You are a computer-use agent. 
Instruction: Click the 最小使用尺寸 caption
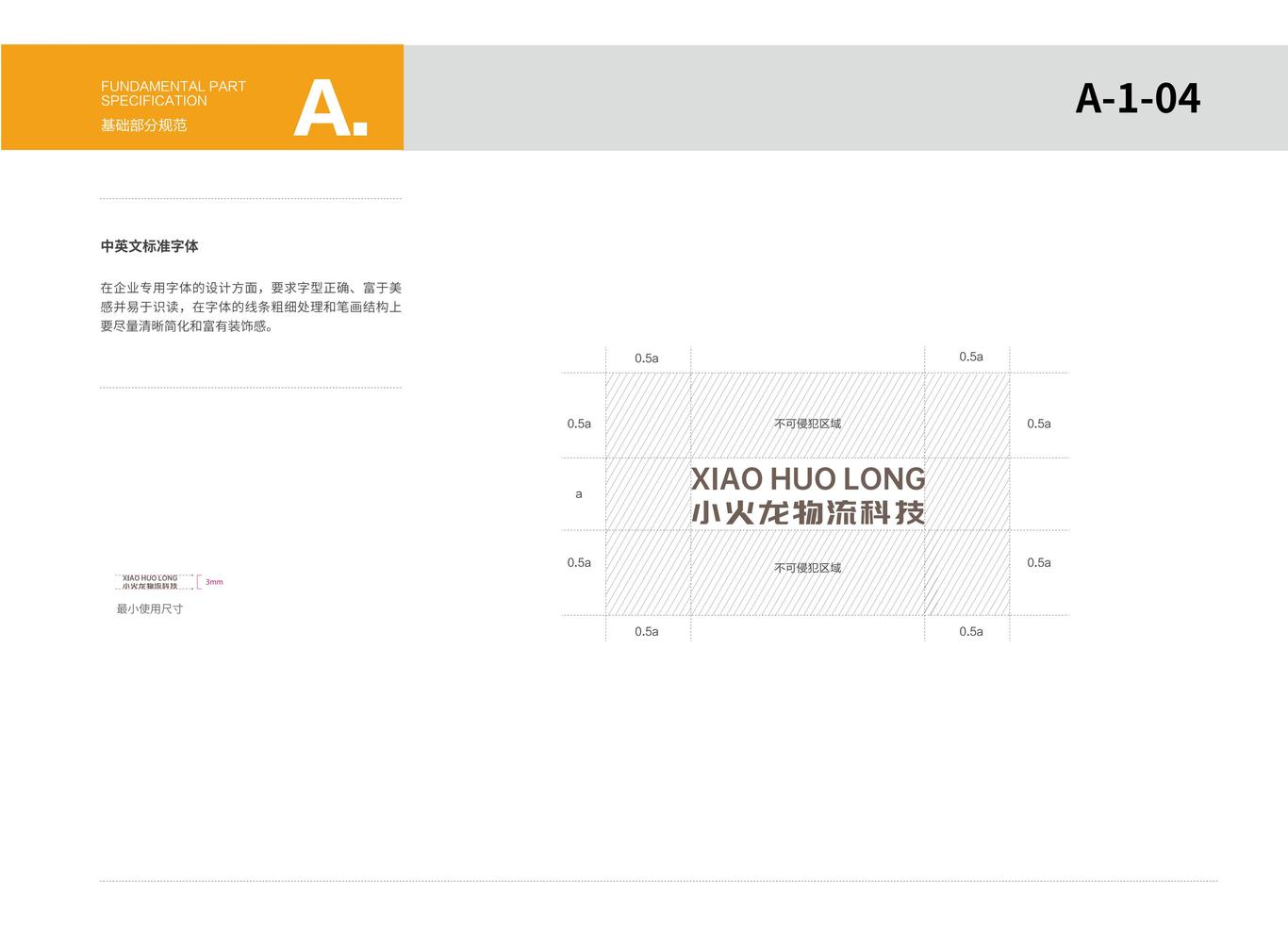point(150,608)
